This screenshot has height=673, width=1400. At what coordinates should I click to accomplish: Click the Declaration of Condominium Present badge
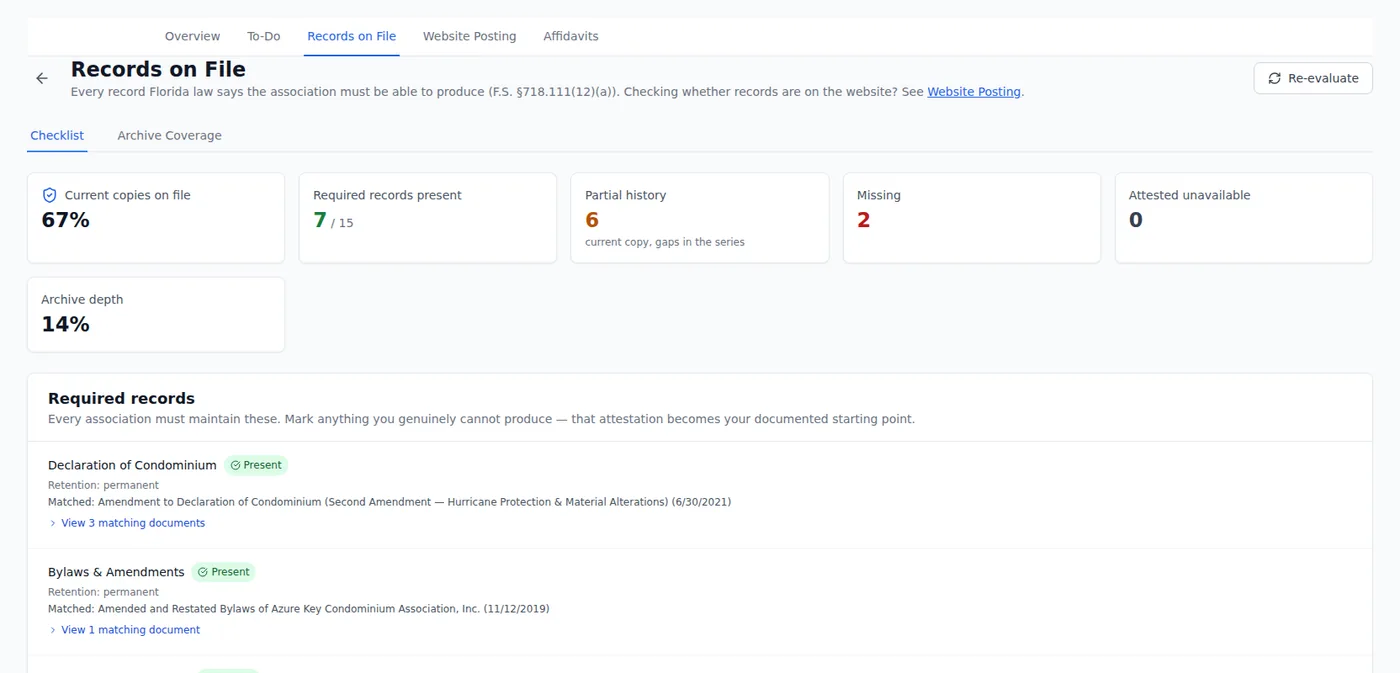coord(256,465)
